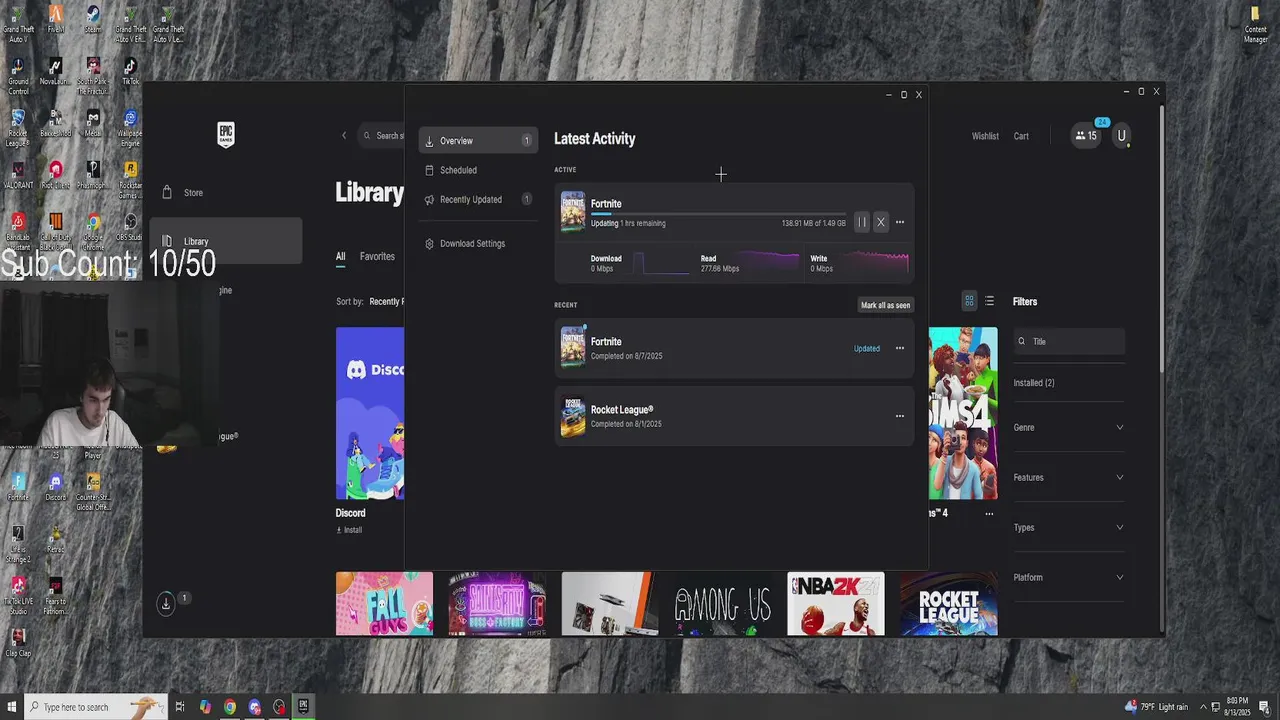Viewport: 1280px width, 720px height.
Task: Open more options for completed Fortnite entry
Action: coord(900,348)
